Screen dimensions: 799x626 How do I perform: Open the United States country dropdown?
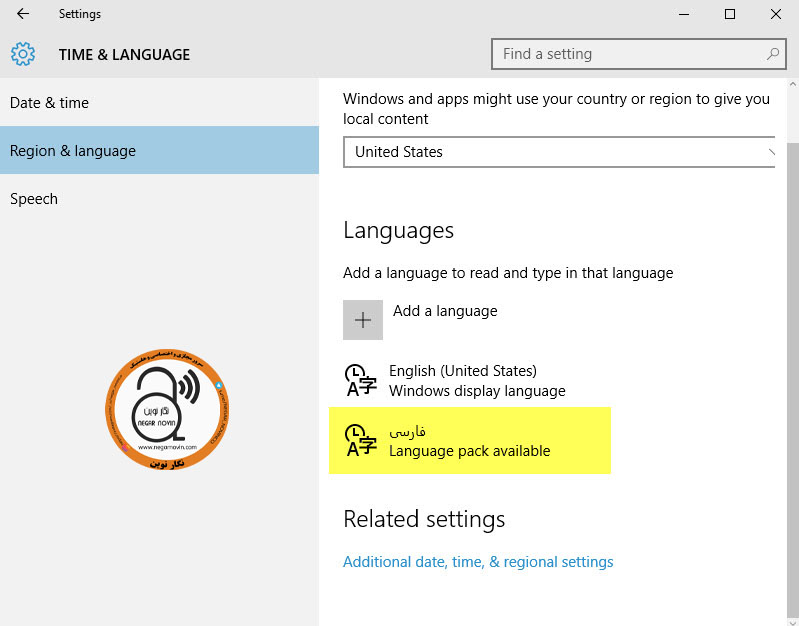click(x=560, y=152)
